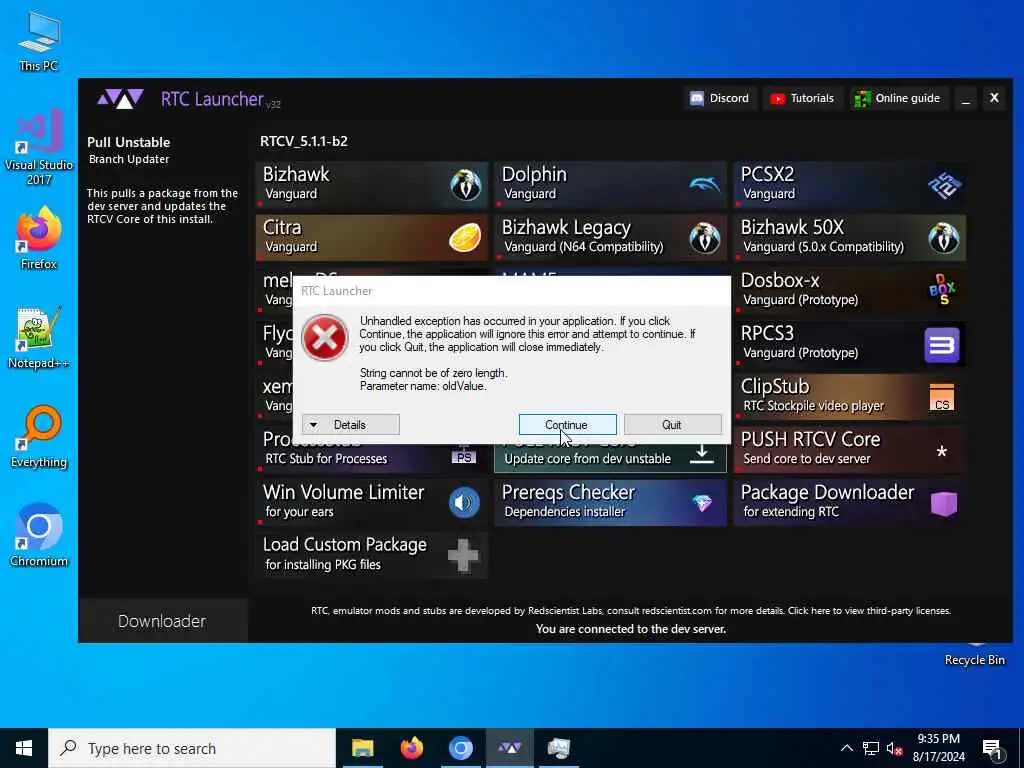Click the 'Pull Unstable' sidebar heading
This screenshot has height=768, width=1024.
(x=129, y=142)
